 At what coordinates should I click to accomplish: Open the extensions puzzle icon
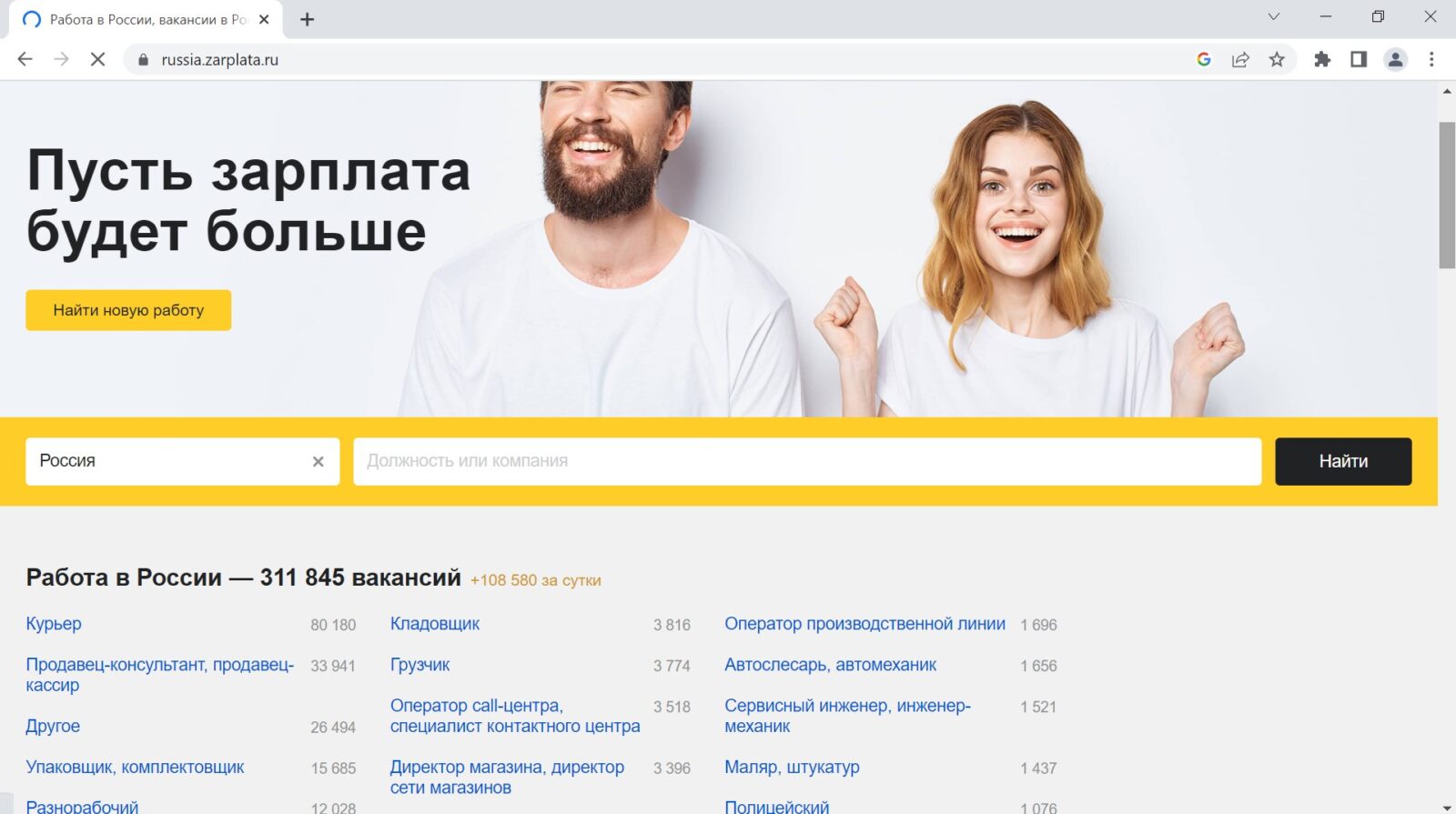pyautogui.click(x=1322, y=59)
